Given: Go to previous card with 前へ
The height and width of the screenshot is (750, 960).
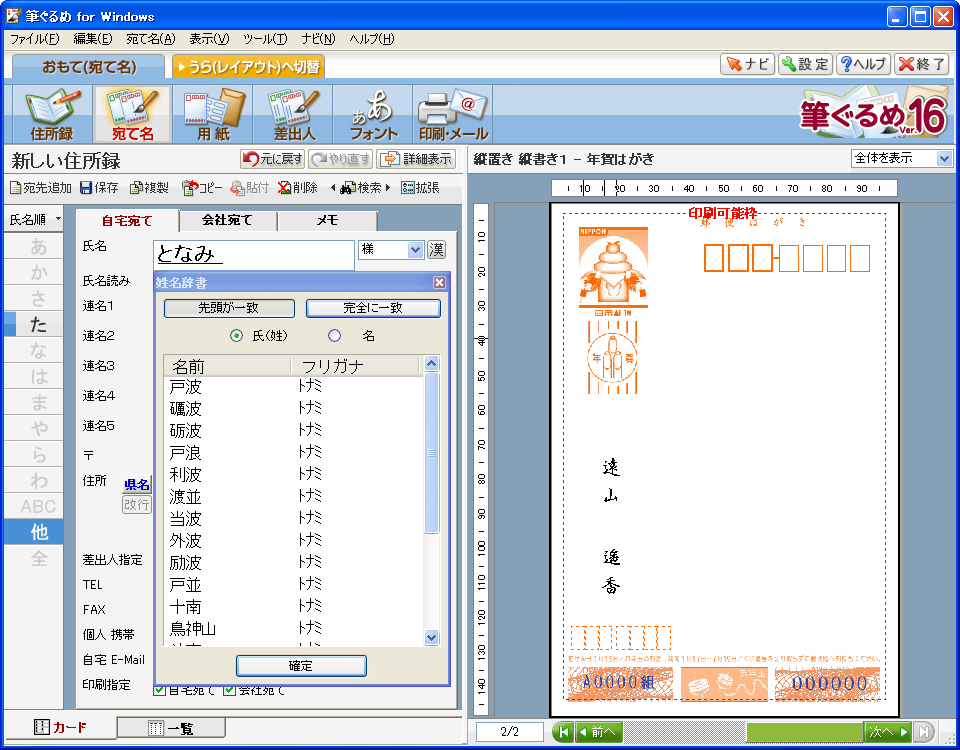Looking at the screenshot, I should (599, 732).
